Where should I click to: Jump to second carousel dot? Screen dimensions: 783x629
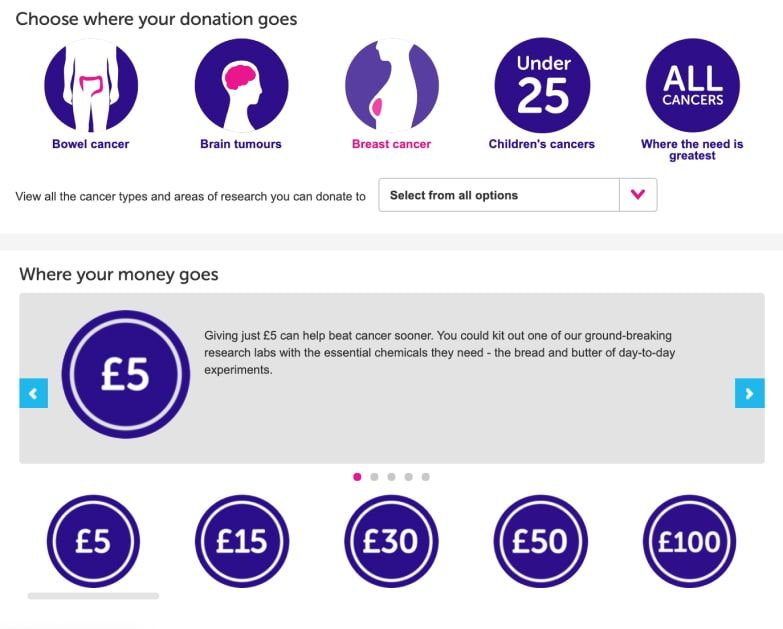coord(374,477)
